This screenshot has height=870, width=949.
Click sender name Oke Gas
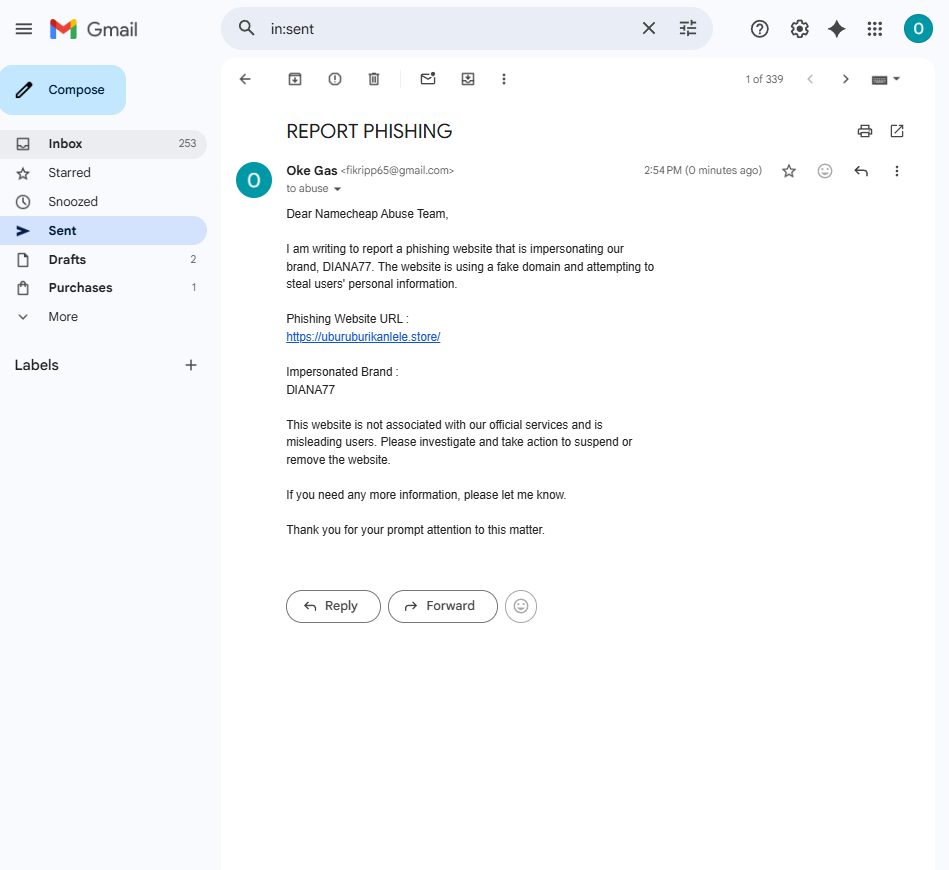pos(312,171)
